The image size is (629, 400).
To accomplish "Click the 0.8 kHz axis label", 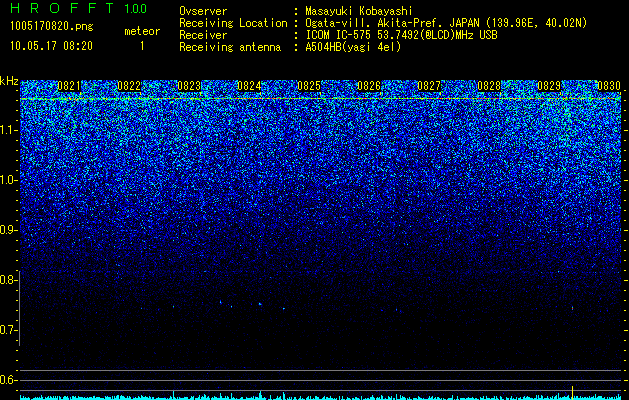I will pyautogui.click(x=8, y=280).
